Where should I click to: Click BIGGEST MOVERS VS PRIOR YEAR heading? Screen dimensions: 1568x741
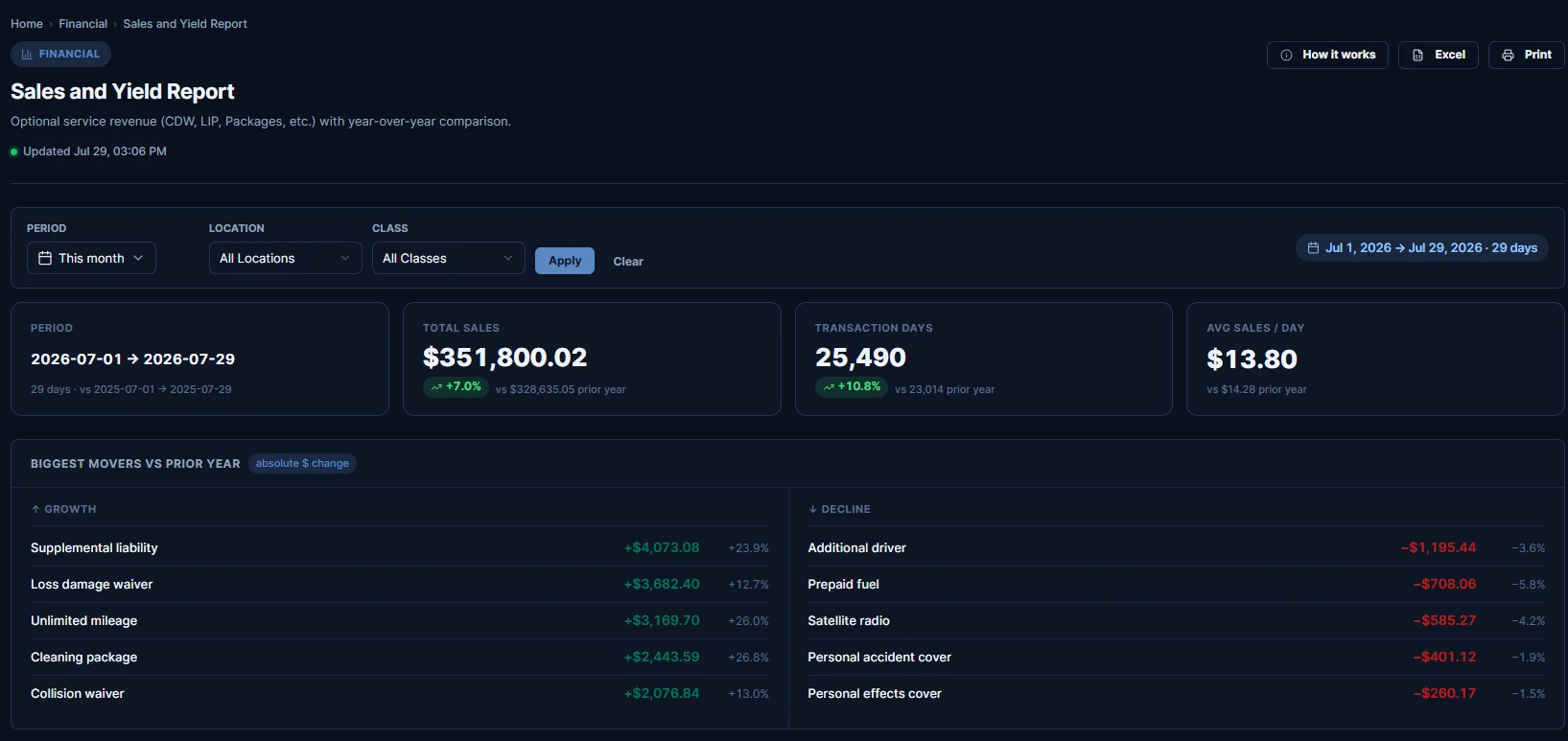[135, 464]
